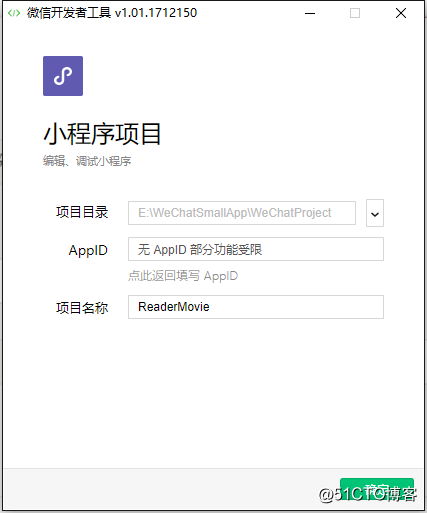Click the project directory path field
The height and width of the screenshot is (513, 427).
click(x=242, y=213)
